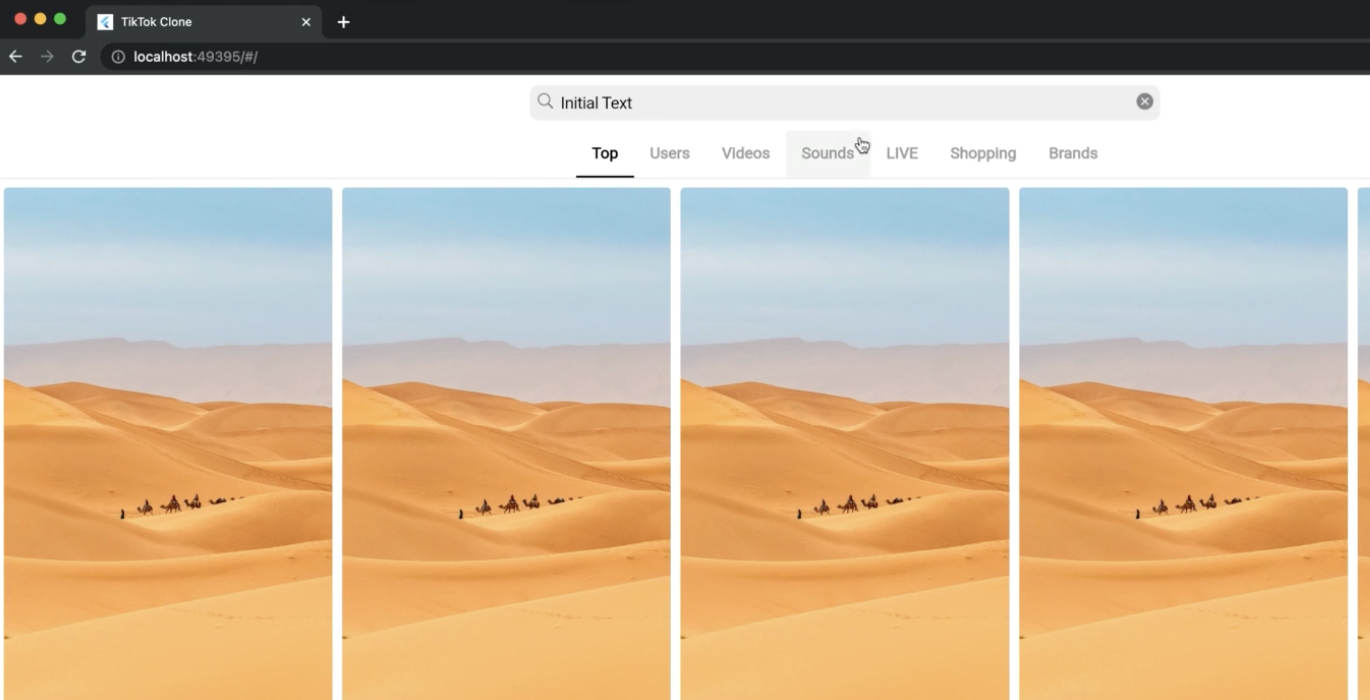The image size is (1370, 700).
Task: Click the red macOS close button
Action: (x=21, y=19)
